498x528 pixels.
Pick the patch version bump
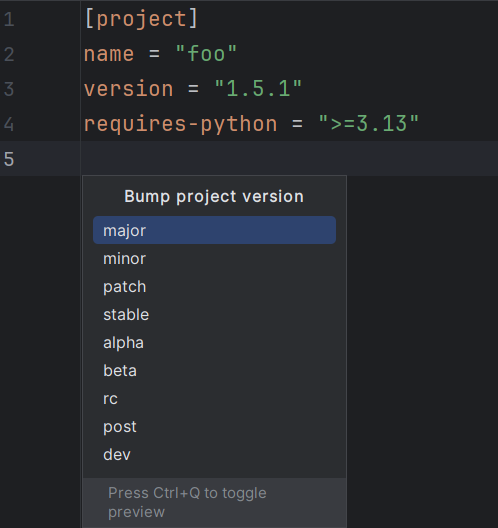pyautogui.click(x=214, y=287)
